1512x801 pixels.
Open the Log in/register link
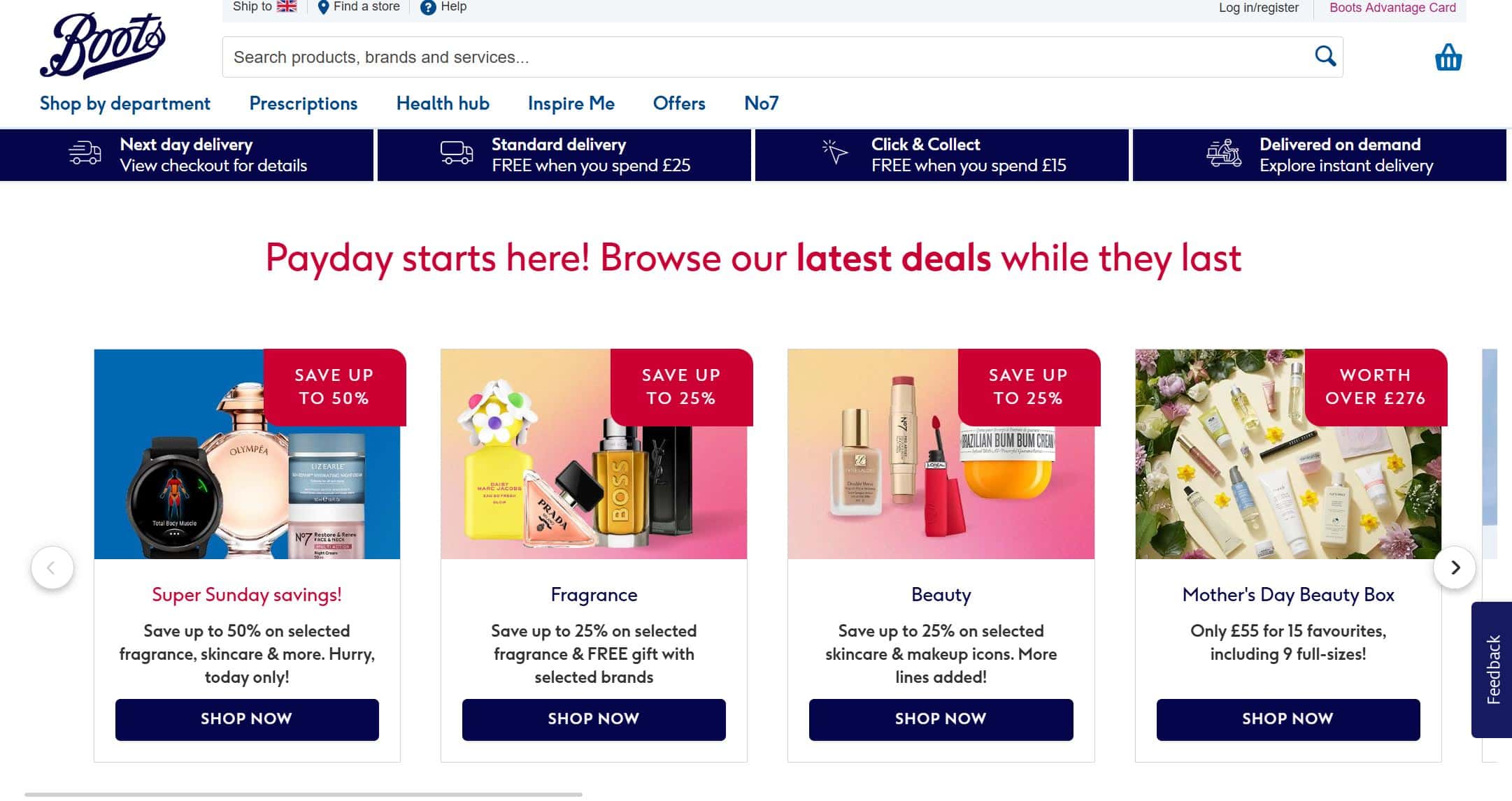[1258, 8]
